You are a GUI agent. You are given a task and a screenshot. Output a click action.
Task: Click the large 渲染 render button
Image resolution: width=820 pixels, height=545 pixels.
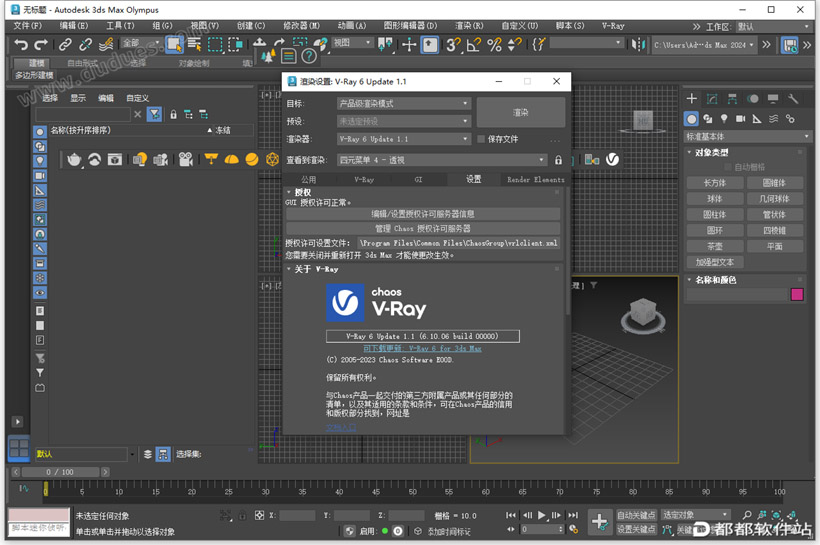coord(520,112)
